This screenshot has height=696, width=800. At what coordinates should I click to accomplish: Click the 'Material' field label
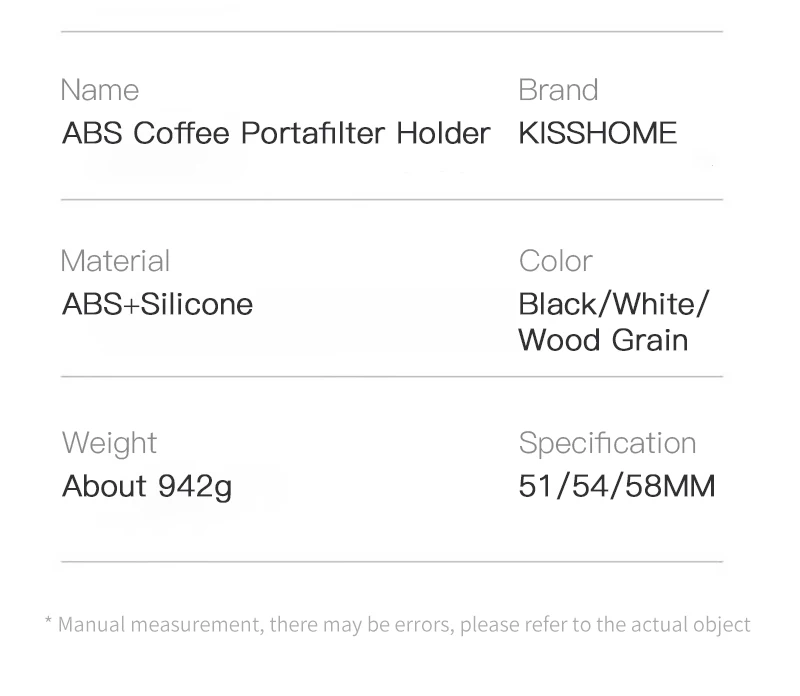(115, 261)
